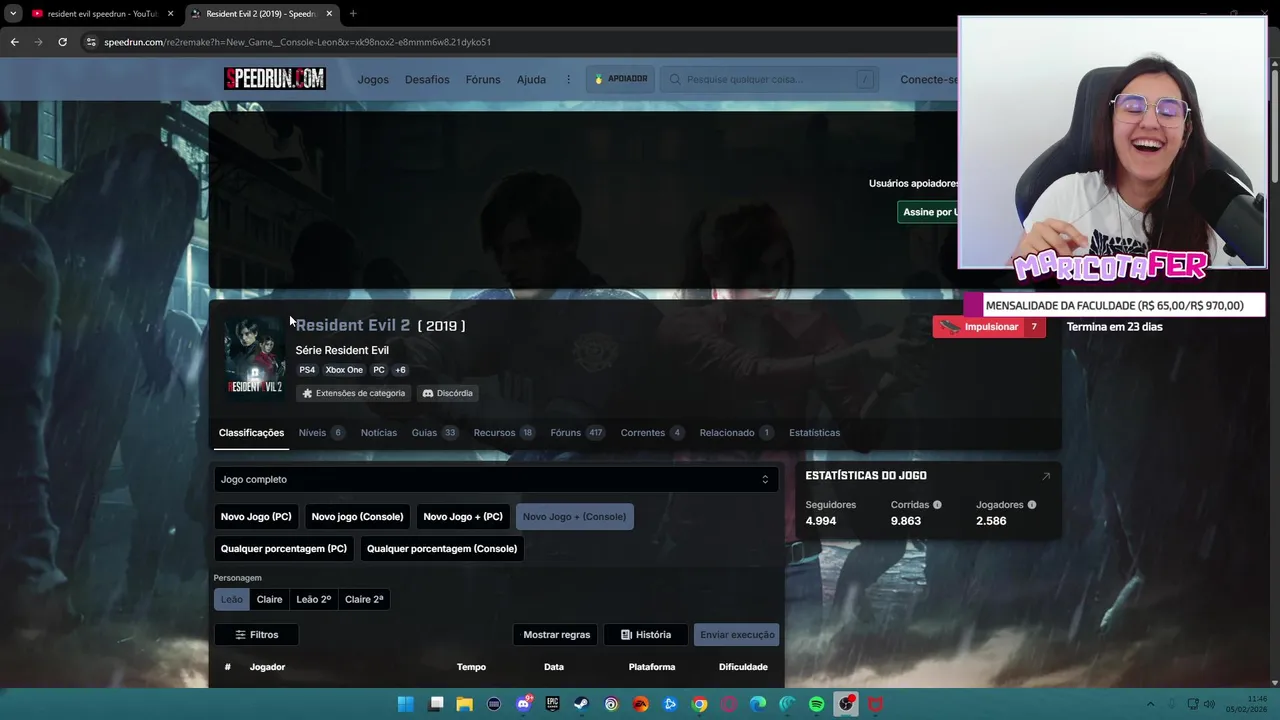Open the História button
The image size is (1280, 720).
[646, 635]
